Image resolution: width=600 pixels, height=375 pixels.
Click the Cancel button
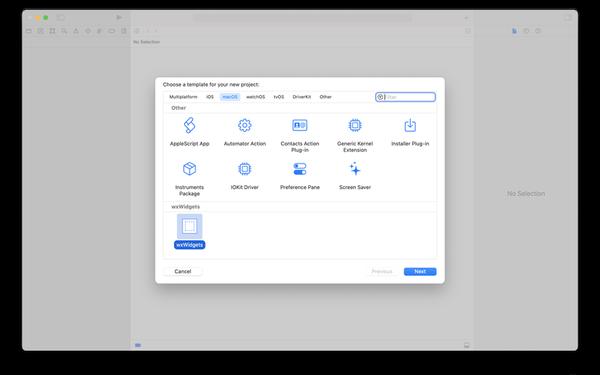[x=183, y=271]
